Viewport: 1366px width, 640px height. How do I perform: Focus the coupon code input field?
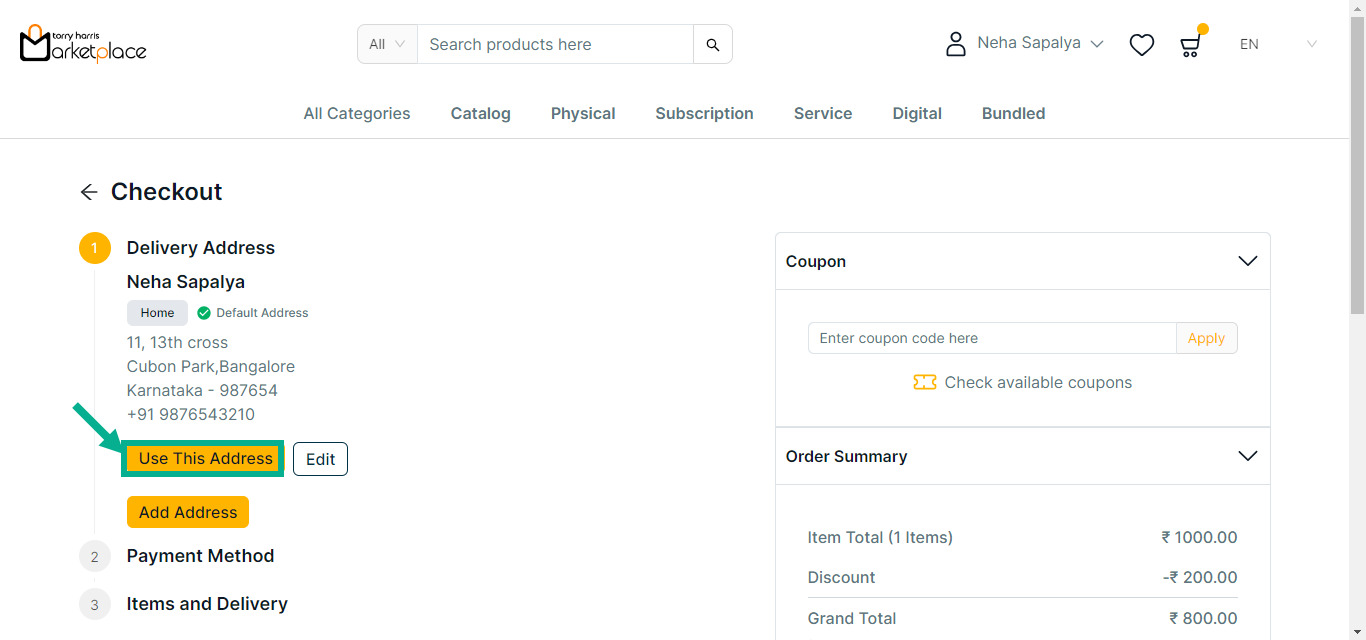pyautogui.click(x=990, y=338)
